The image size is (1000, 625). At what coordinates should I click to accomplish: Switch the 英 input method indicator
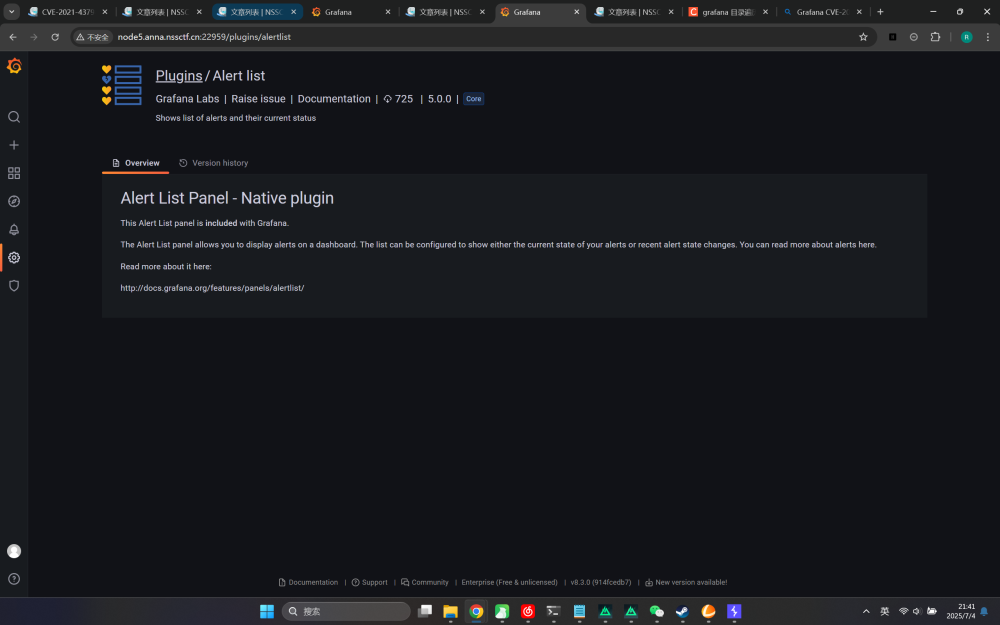(885, 611)
